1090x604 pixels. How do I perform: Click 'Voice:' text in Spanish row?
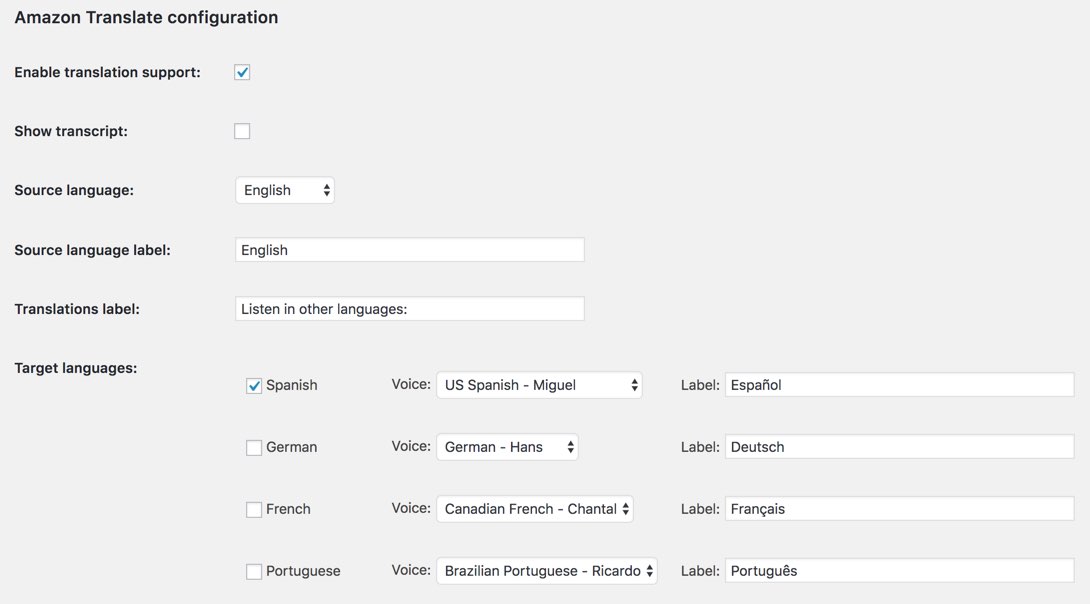tap(411, 384)
